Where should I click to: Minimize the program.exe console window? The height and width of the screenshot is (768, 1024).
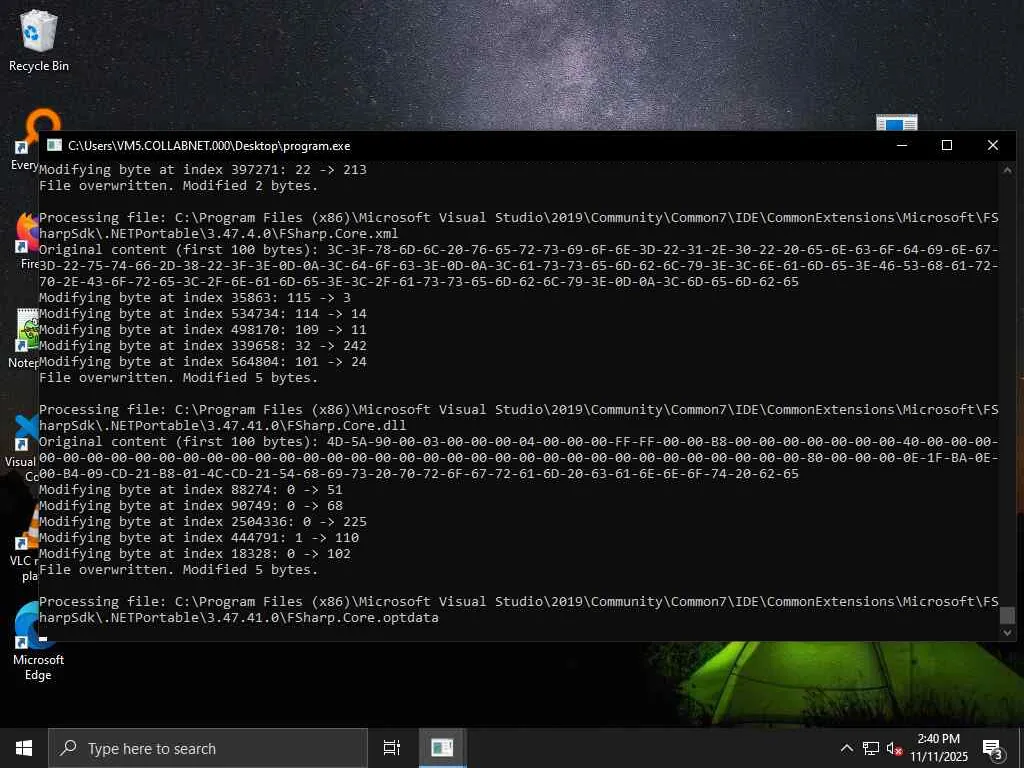click(902, 145)
